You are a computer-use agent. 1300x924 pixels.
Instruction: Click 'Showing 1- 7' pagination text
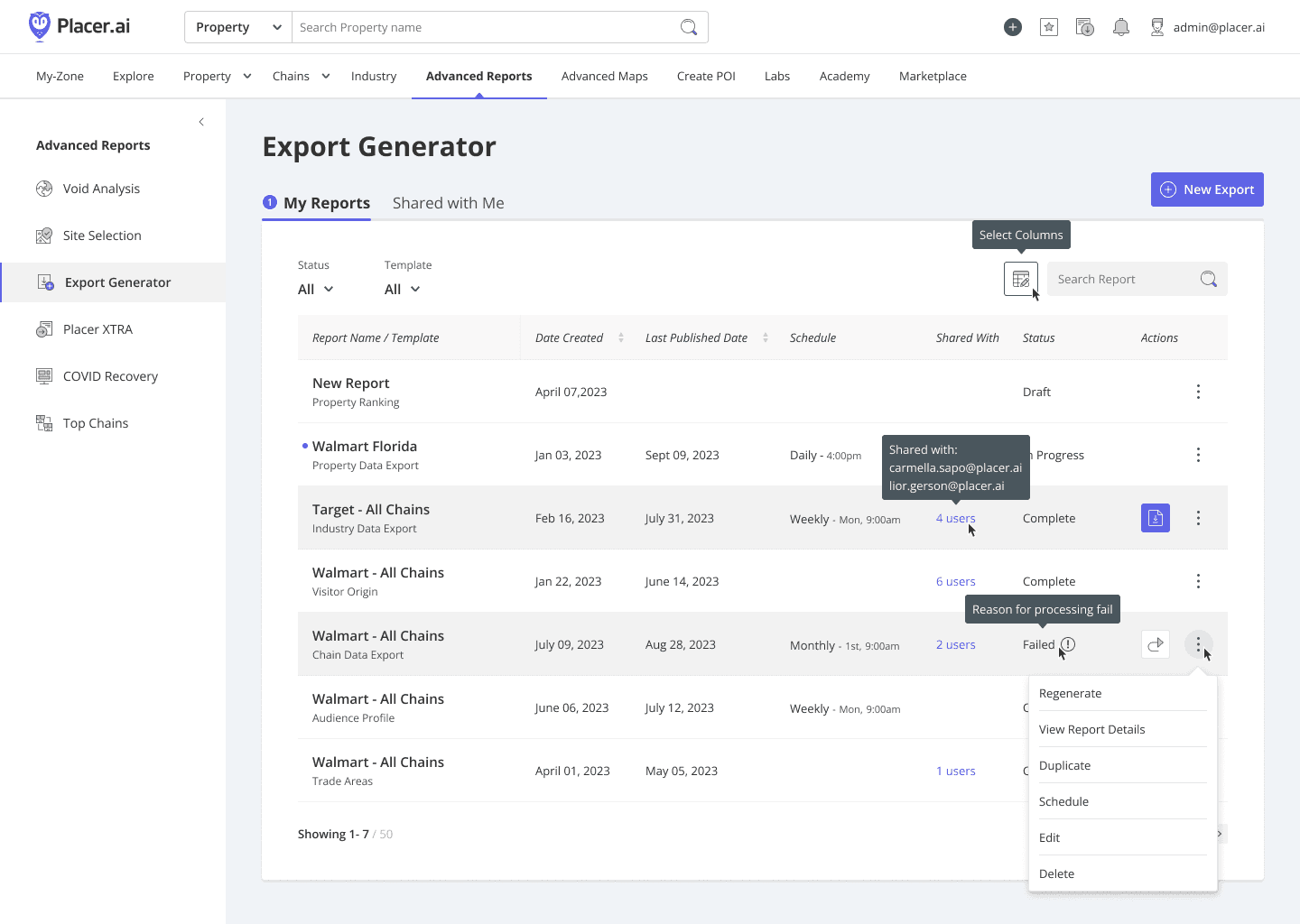coord(333,834)
